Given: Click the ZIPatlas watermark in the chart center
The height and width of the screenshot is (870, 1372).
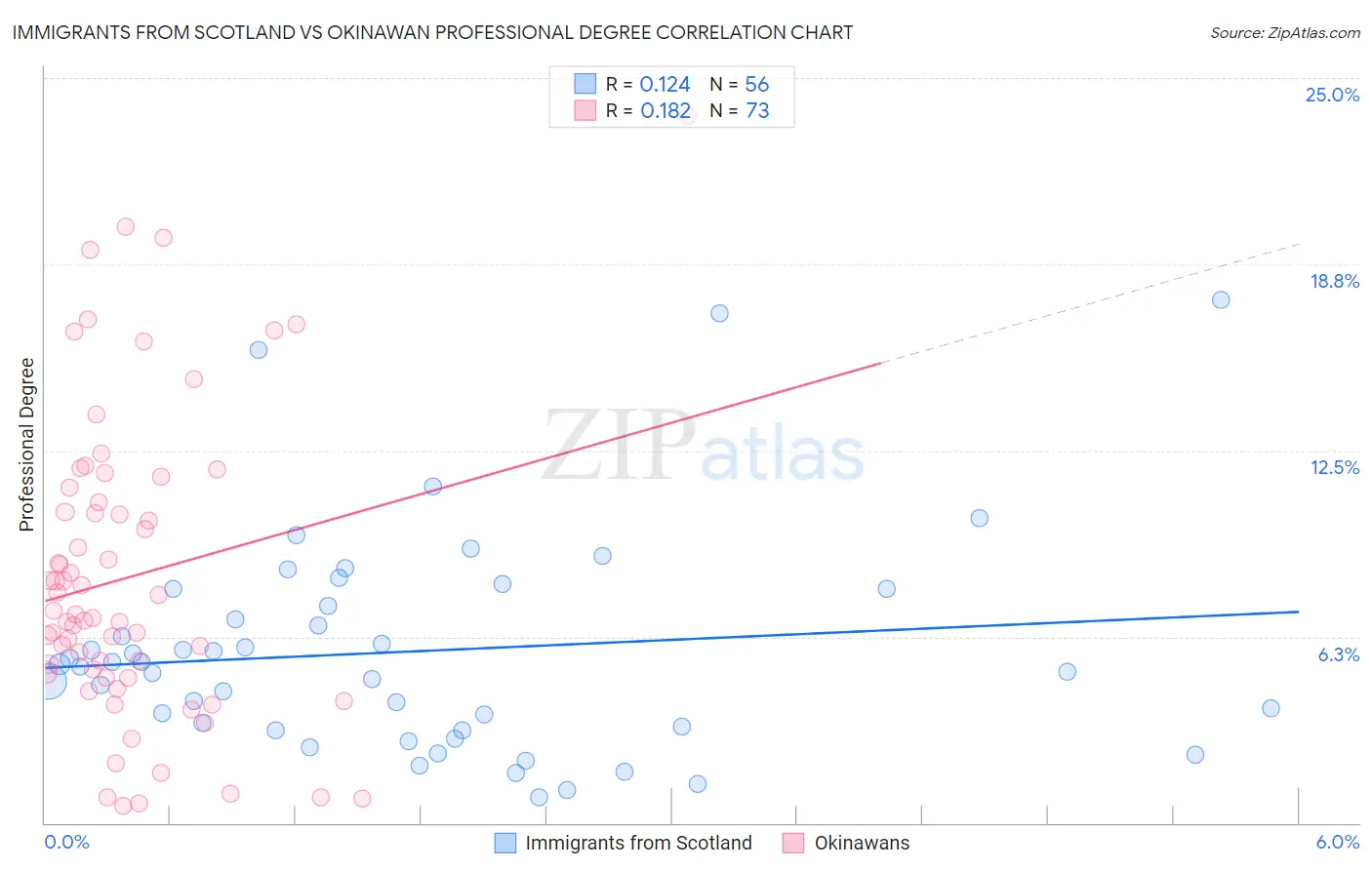Looking at the screenshot, I should [703, 445].
